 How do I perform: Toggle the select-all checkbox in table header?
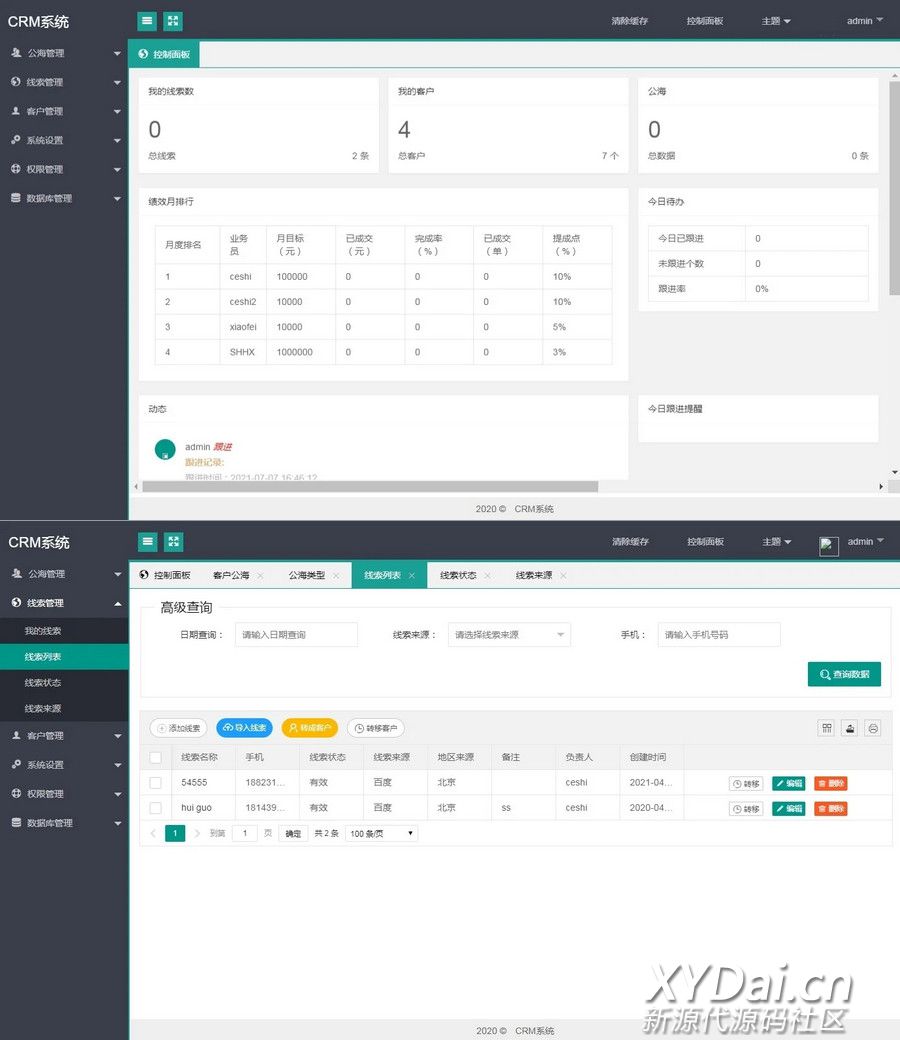155,758
